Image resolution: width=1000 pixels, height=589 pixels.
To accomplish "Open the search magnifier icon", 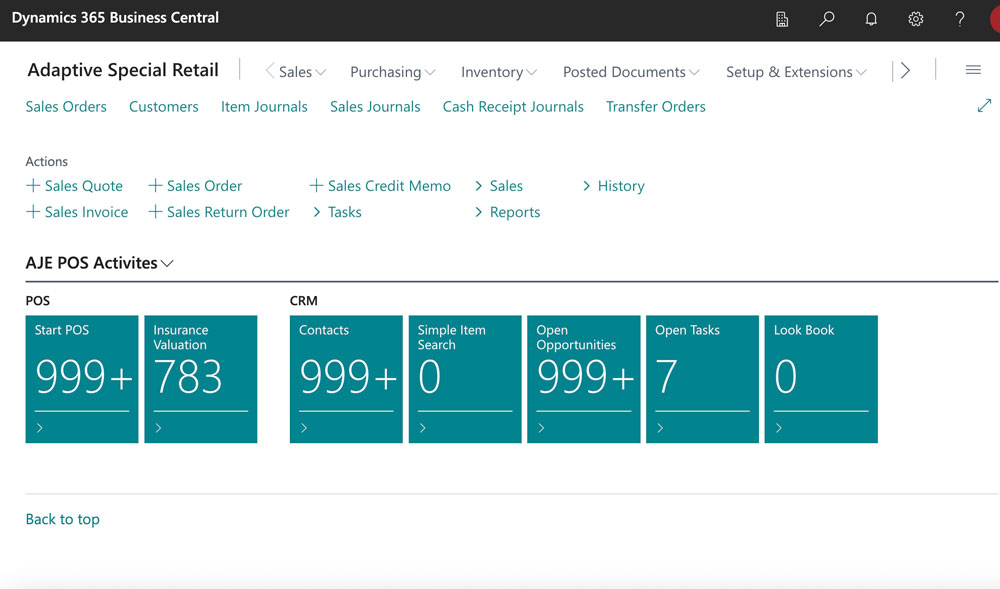I will (827, 19).
